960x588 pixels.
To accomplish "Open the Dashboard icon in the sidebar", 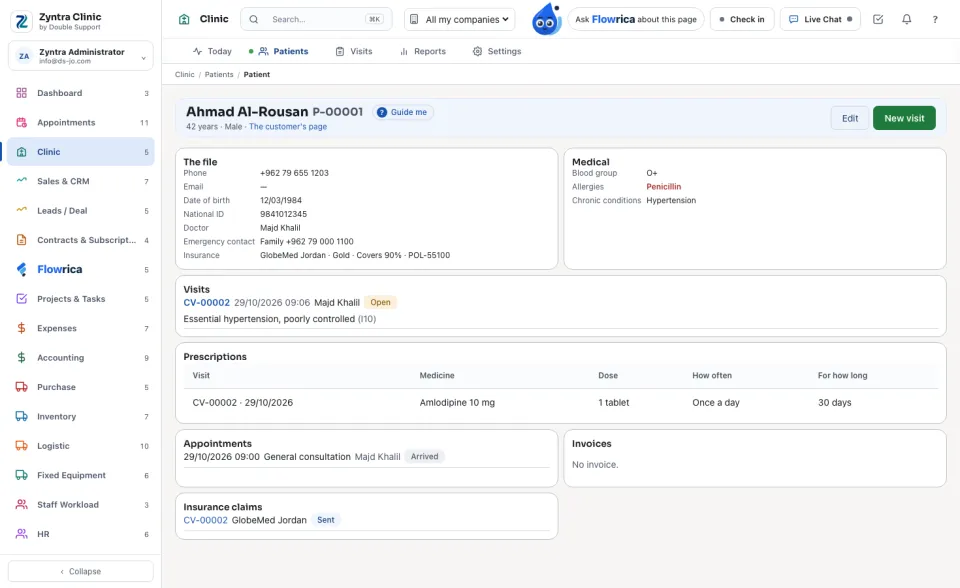I will [x=21, y=93].
